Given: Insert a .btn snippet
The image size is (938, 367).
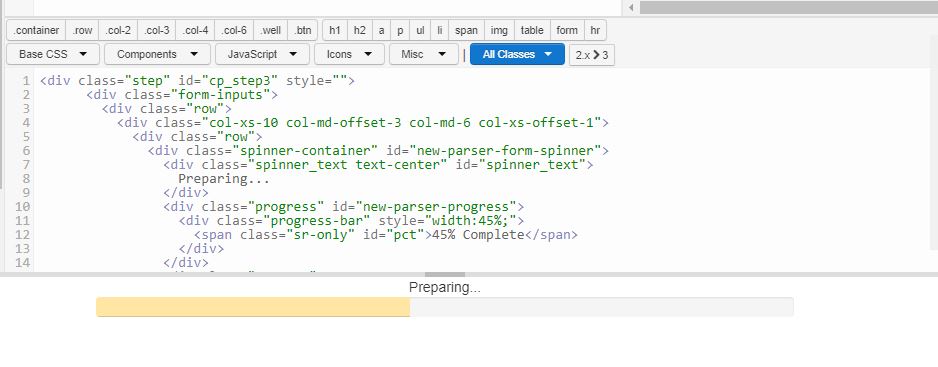Looking at the screenshot, I should click(303, 30).
